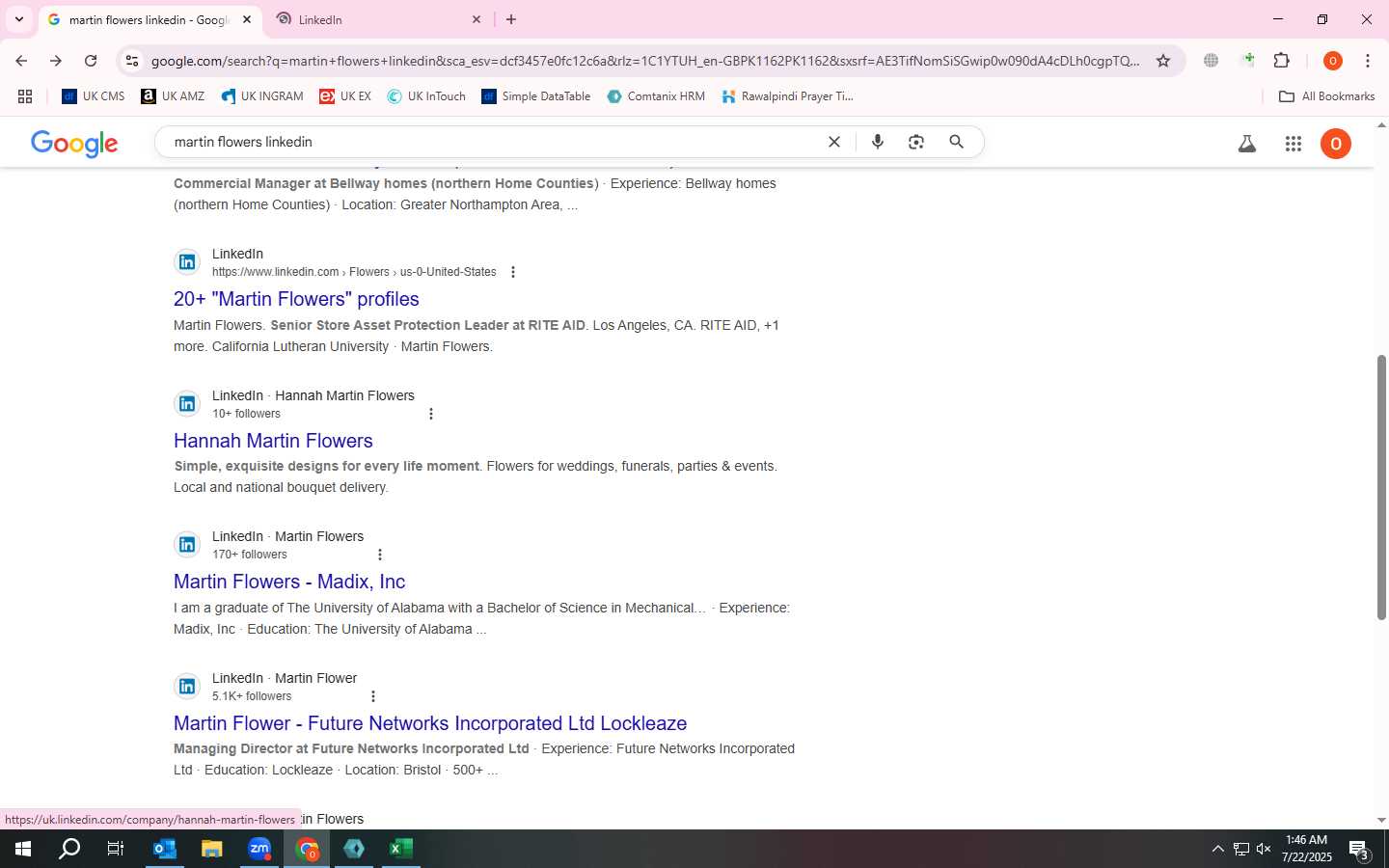Viewport: 1389px width, 868px height.
Task: Open Zoom from the taskbar
Action: (x=259, y=849)
